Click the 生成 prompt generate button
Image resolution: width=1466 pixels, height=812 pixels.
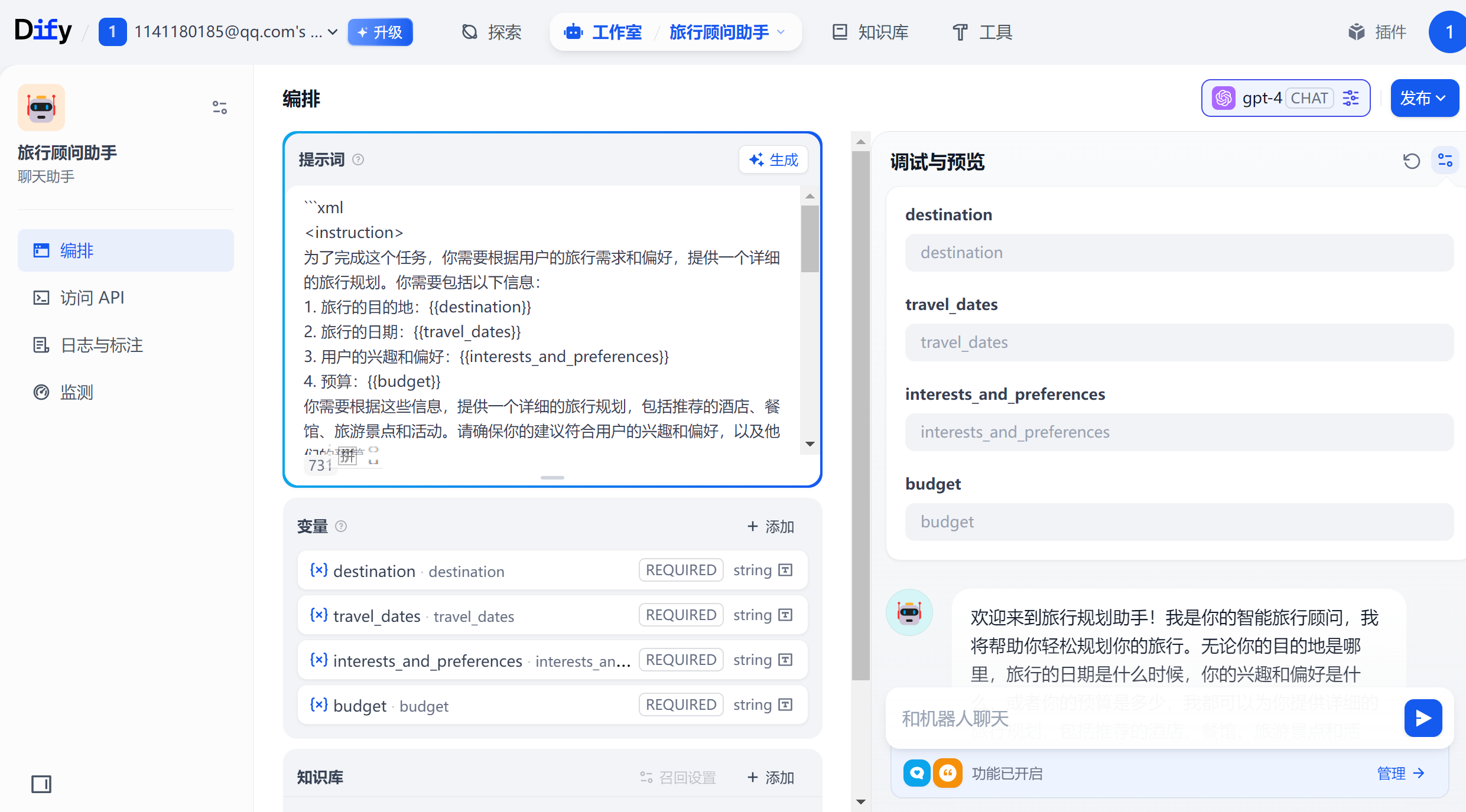[773, 159]
